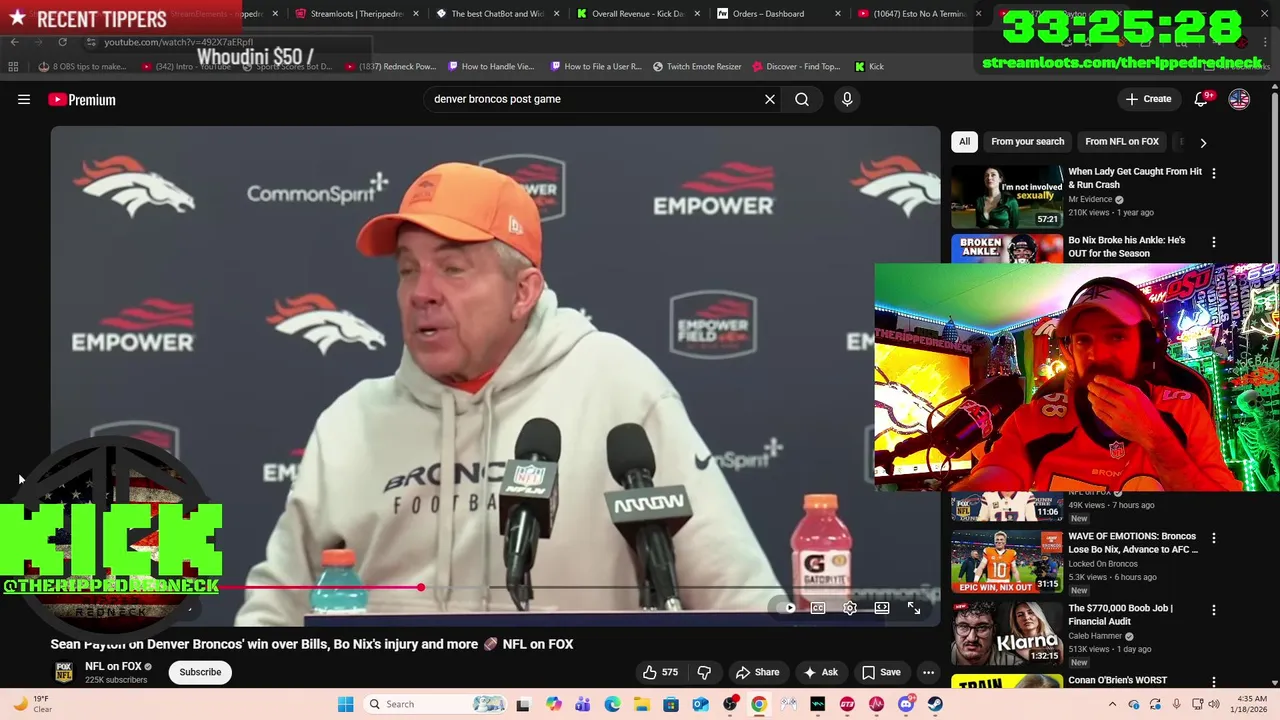Screen dimensions: 1280x720
Task: Subscribe to NFL on FOX
Action: [200, 672]
